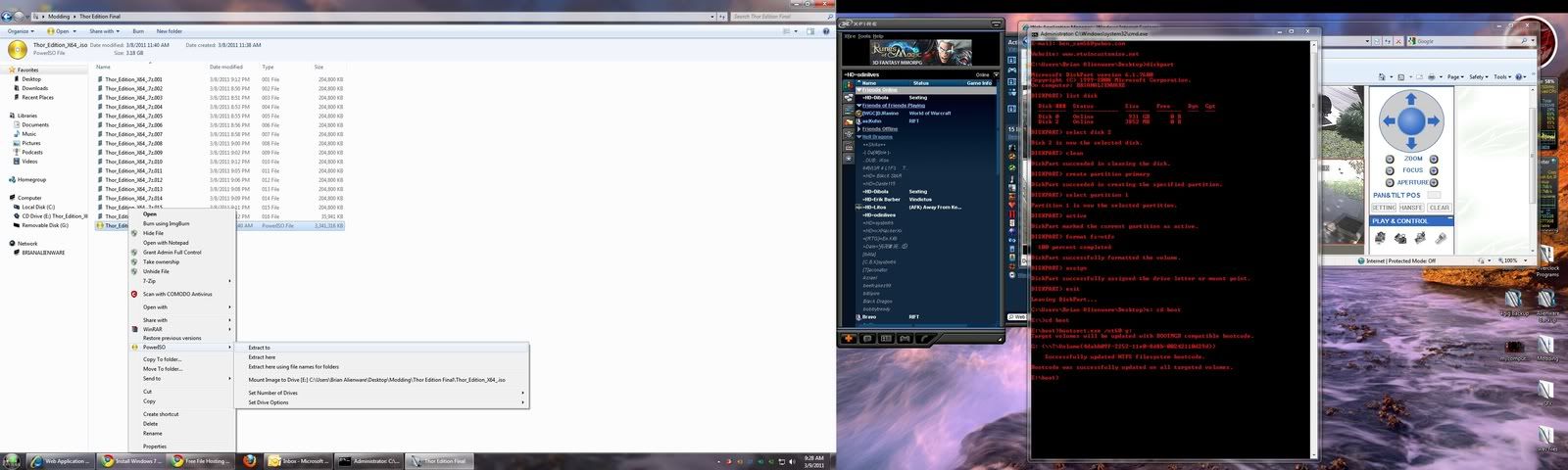Open Firefox icon on taskbar
1568x470 pixels.
click(x=250, y=460)
